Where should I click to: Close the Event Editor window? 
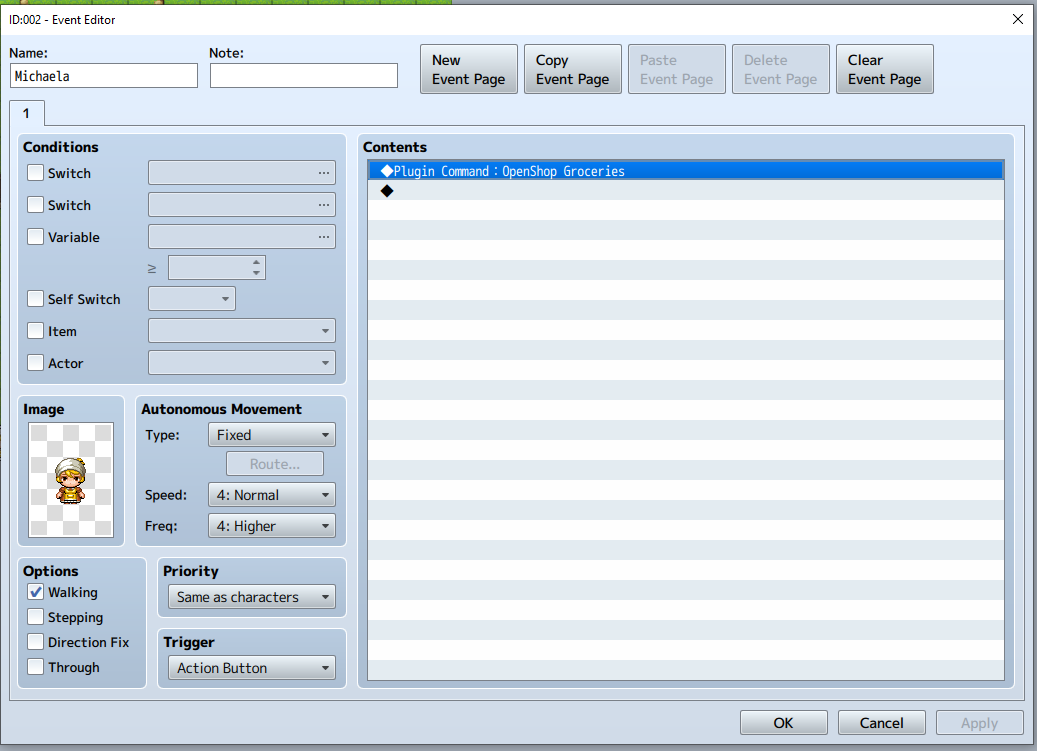point(1018,19)
